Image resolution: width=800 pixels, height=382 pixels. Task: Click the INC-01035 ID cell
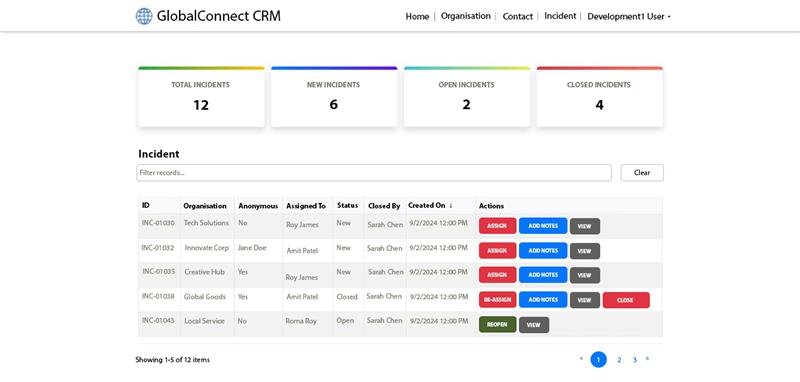[x=158, y=271]
